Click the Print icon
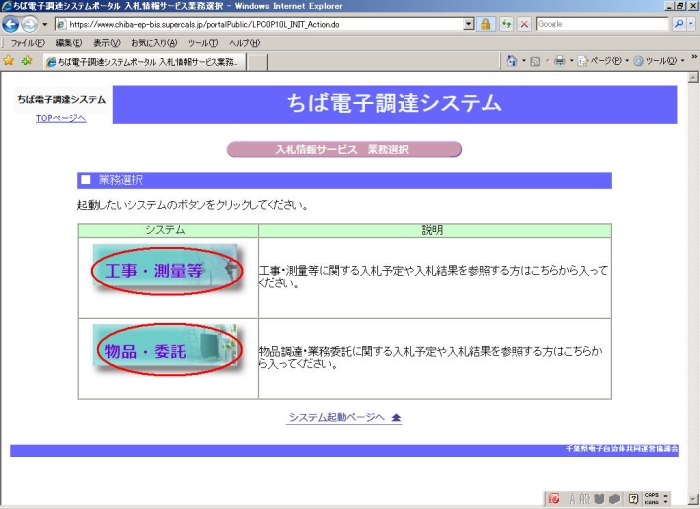The image size is (700, 509). [559, 61]
